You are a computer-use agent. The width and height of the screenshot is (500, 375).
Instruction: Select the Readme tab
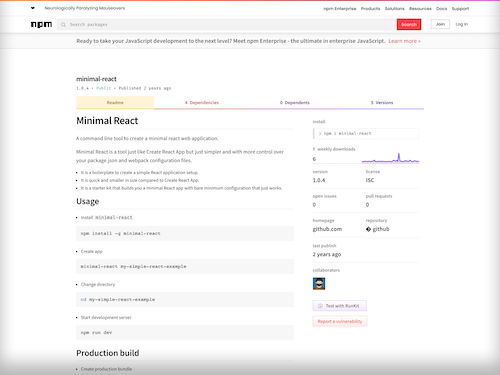coord(115,103)
